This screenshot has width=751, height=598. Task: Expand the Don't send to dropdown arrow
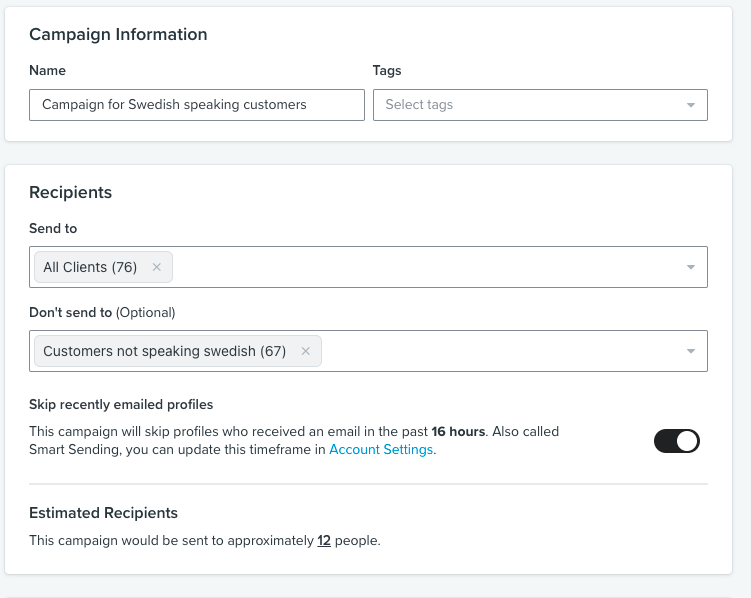690,351
